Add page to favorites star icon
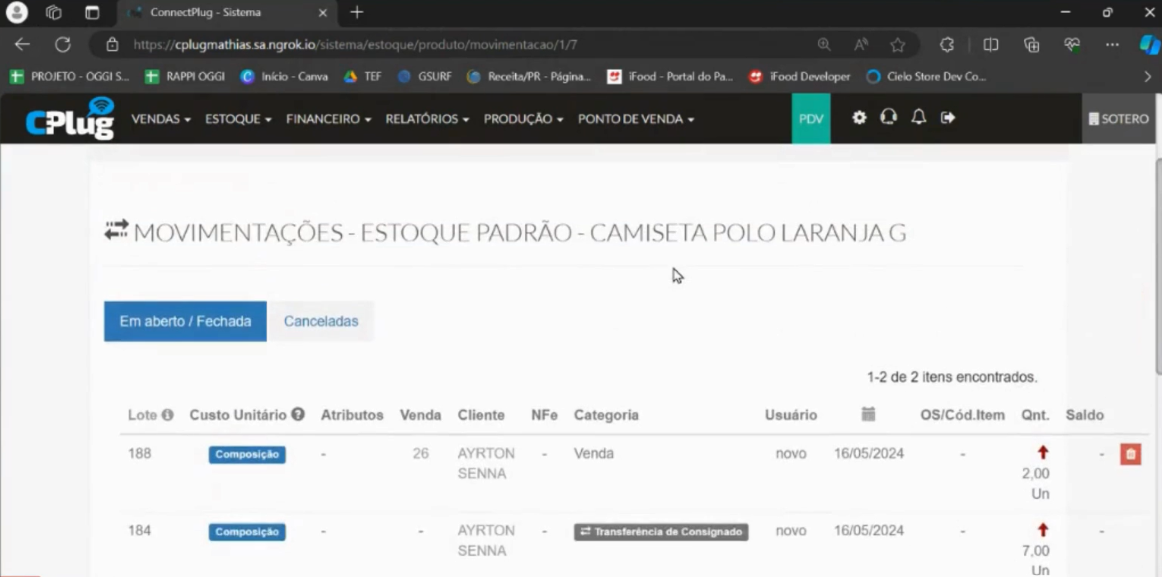1162x577 pixels. click(x=897, y=45)
